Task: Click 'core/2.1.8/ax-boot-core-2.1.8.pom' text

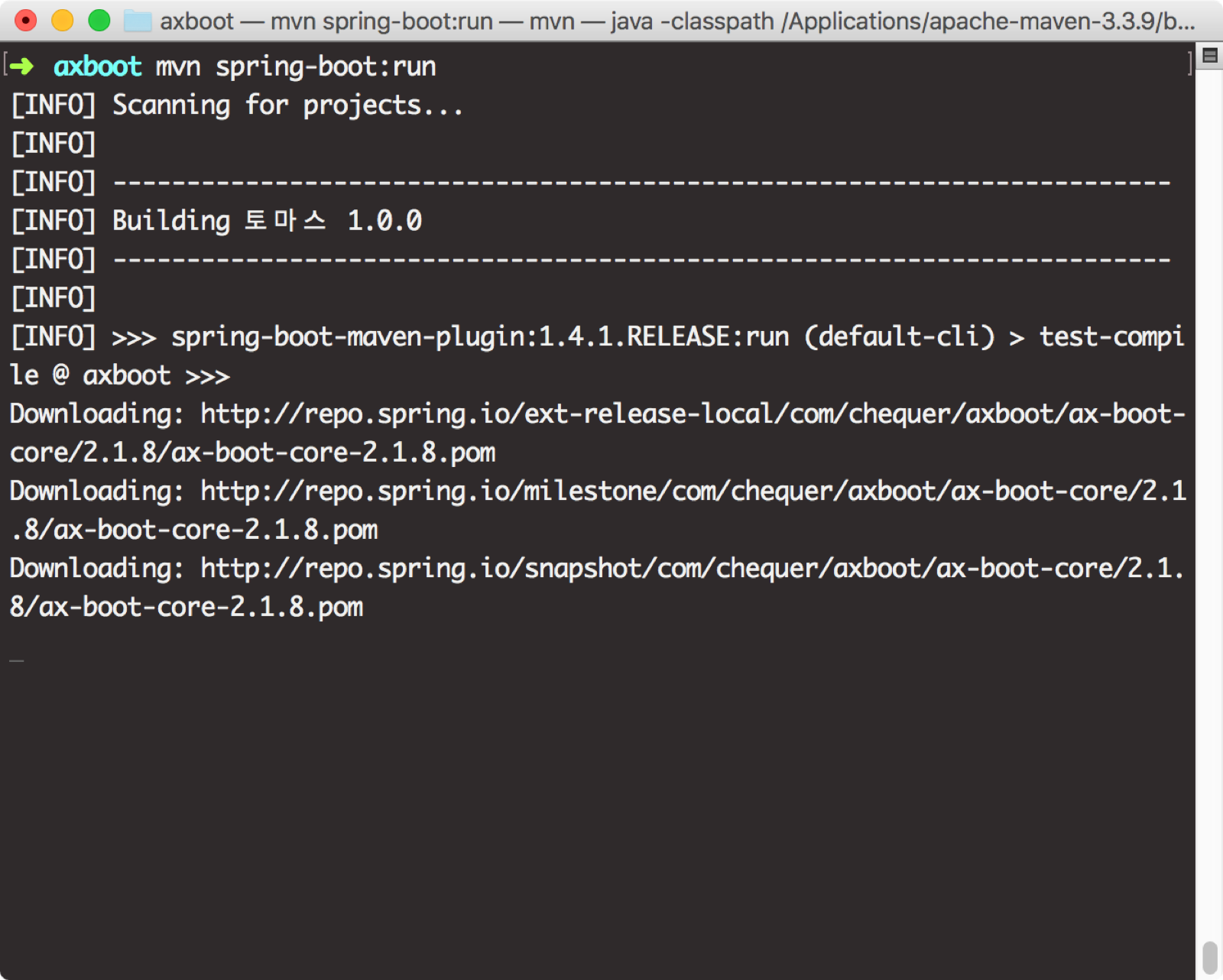Action: click(x=253, y=453)
